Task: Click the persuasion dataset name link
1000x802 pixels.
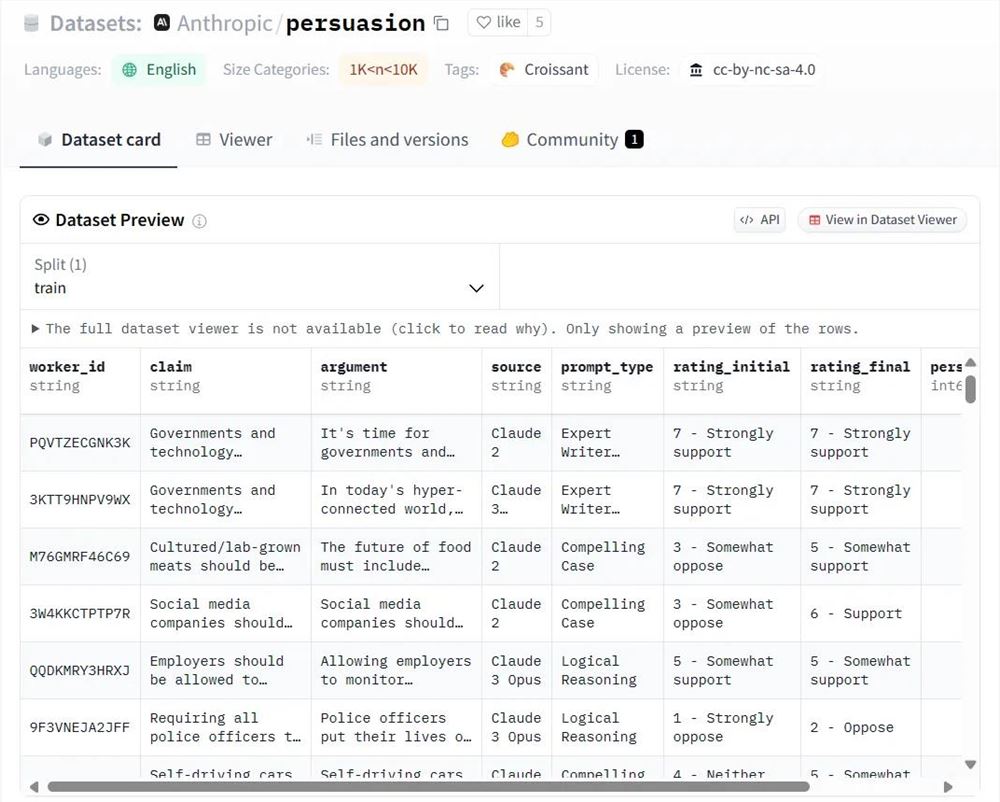Action: pos(355,23)
